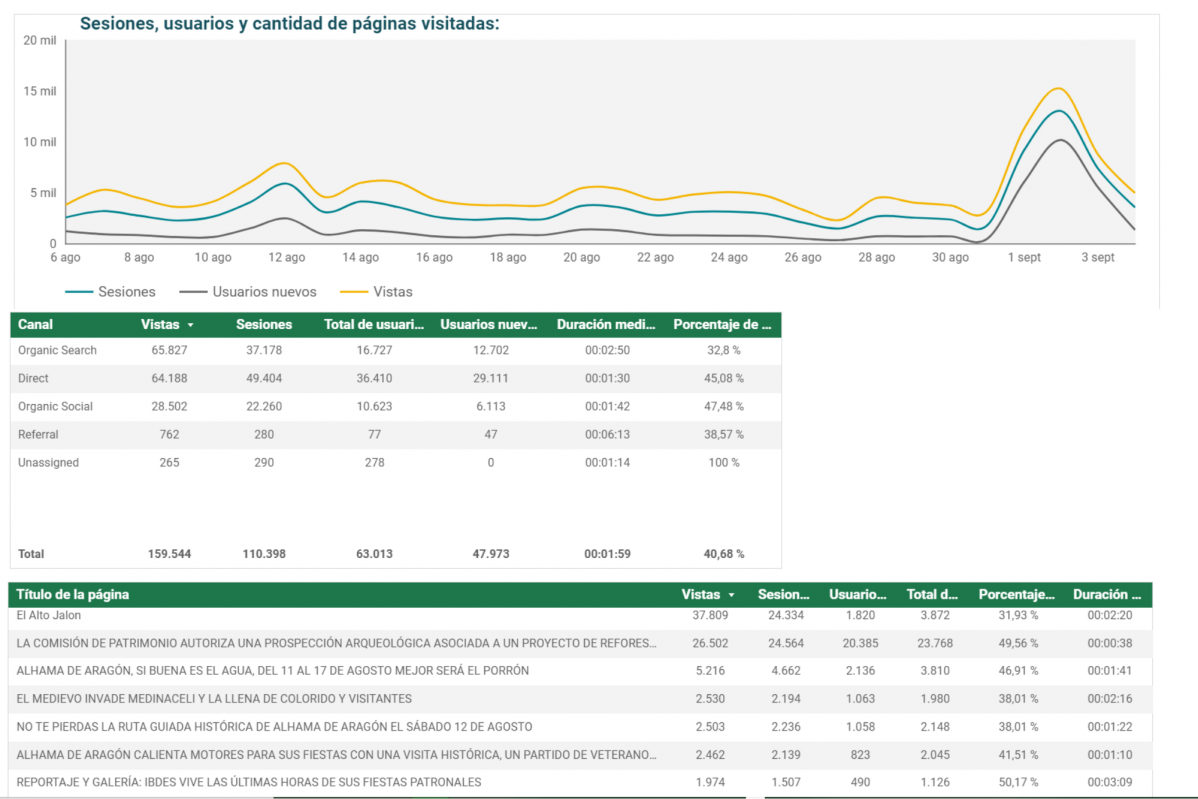
Task: Sort channel table by Vistas arrow
Action: pos(190,325)
